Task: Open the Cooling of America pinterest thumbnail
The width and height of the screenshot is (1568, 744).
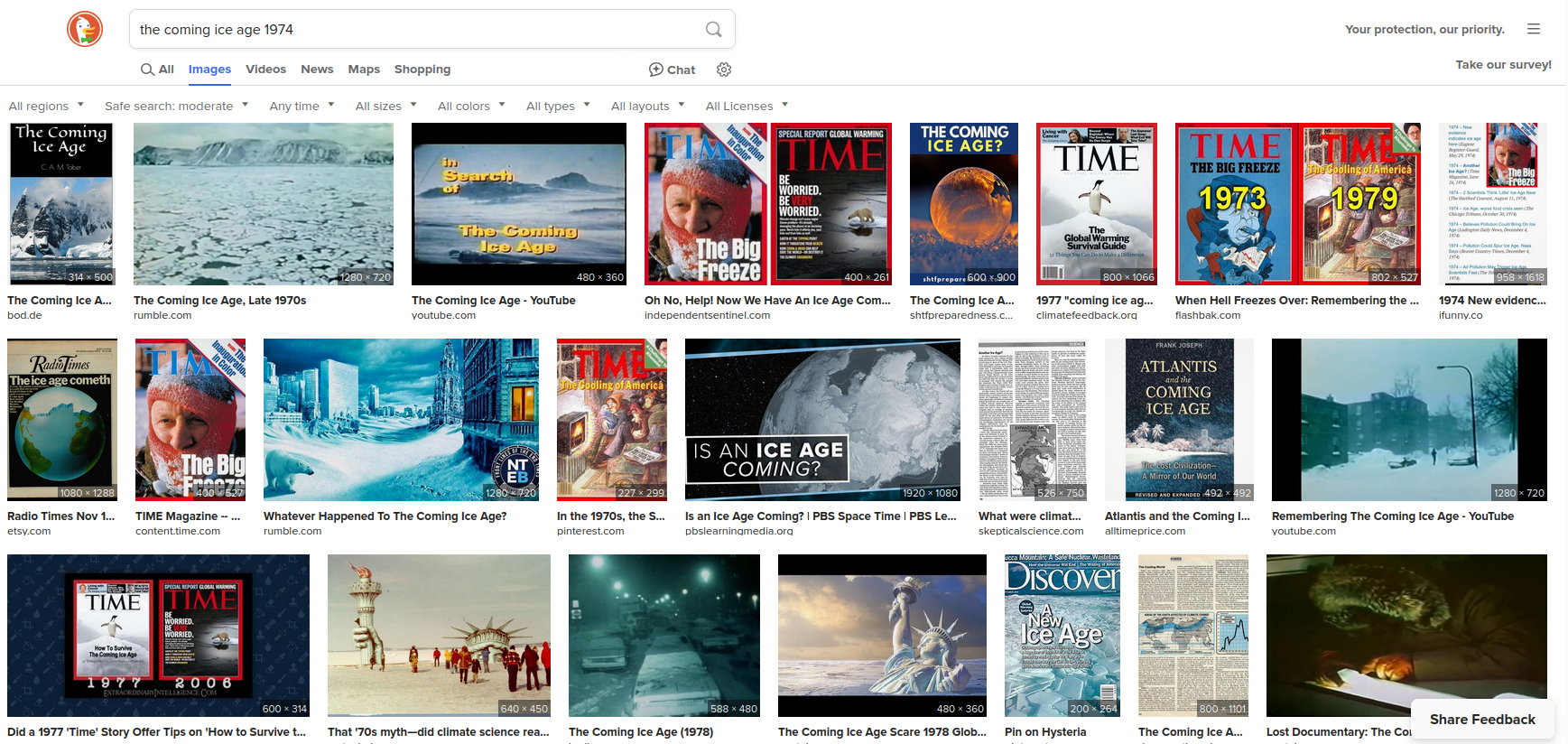Action: pos(612,420)
